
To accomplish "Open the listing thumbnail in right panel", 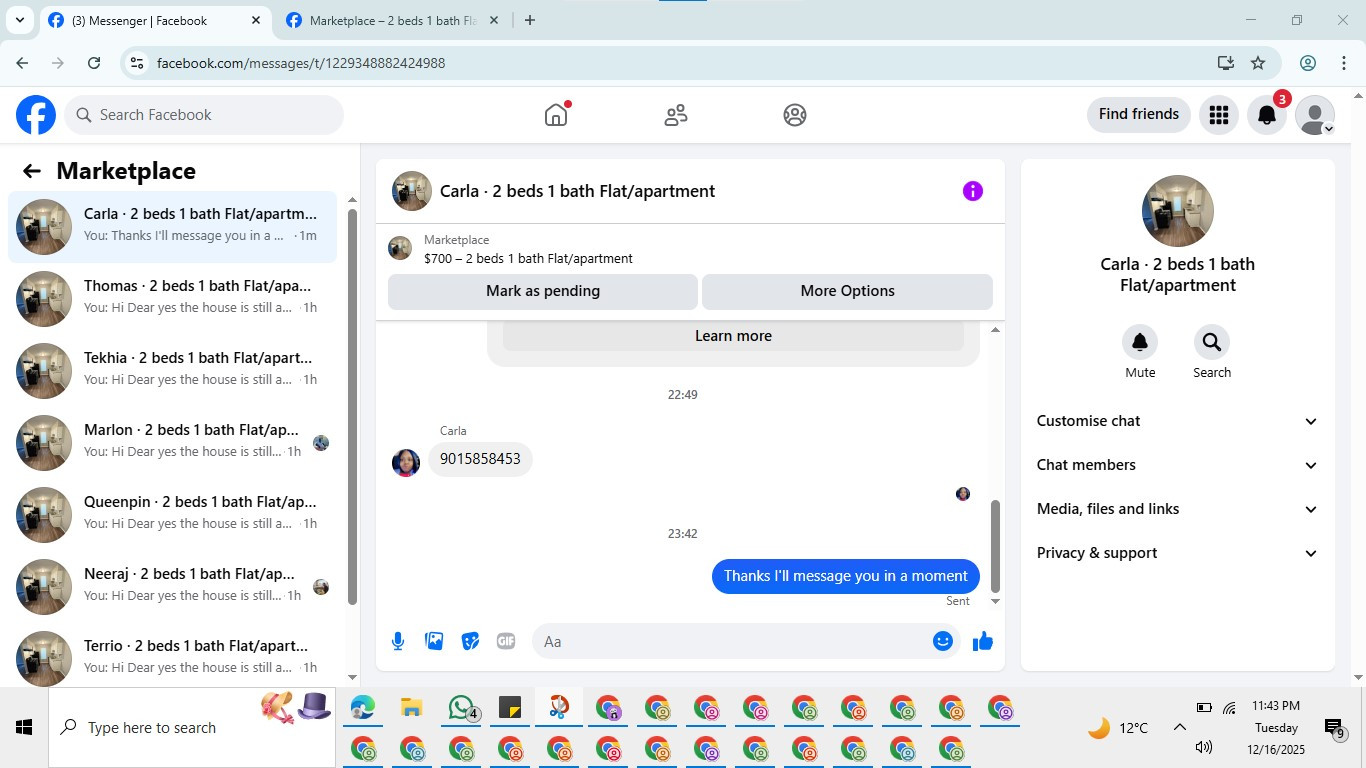I will [1178, 211].
